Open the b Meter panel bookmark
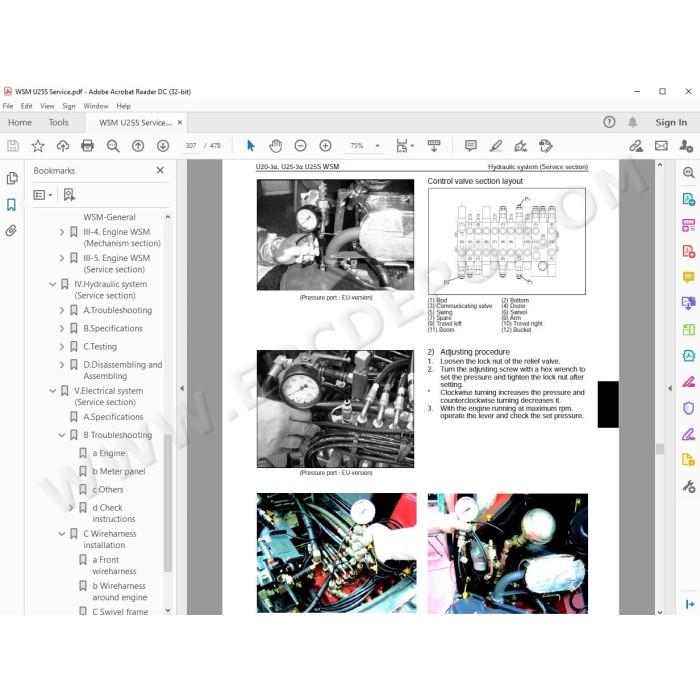The image size is (700, 700). pyautogui.click(x=119, y=471)
